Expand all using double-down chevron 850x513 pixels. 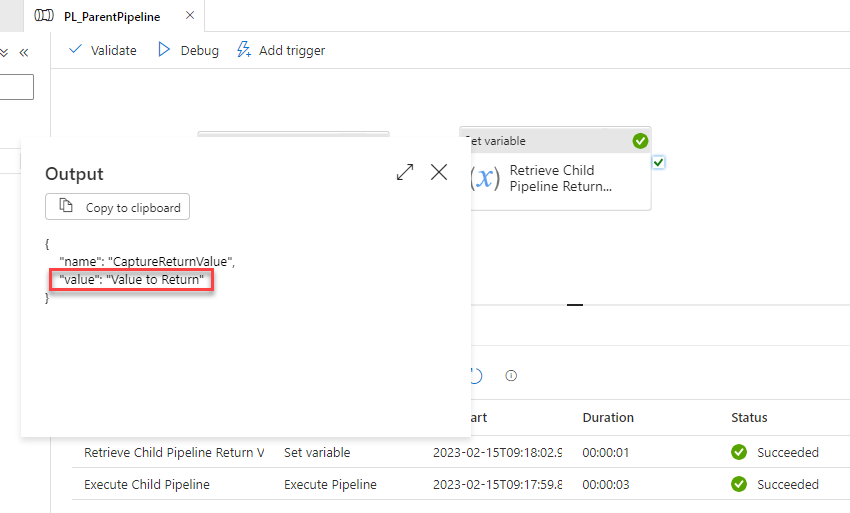[4, 53]
